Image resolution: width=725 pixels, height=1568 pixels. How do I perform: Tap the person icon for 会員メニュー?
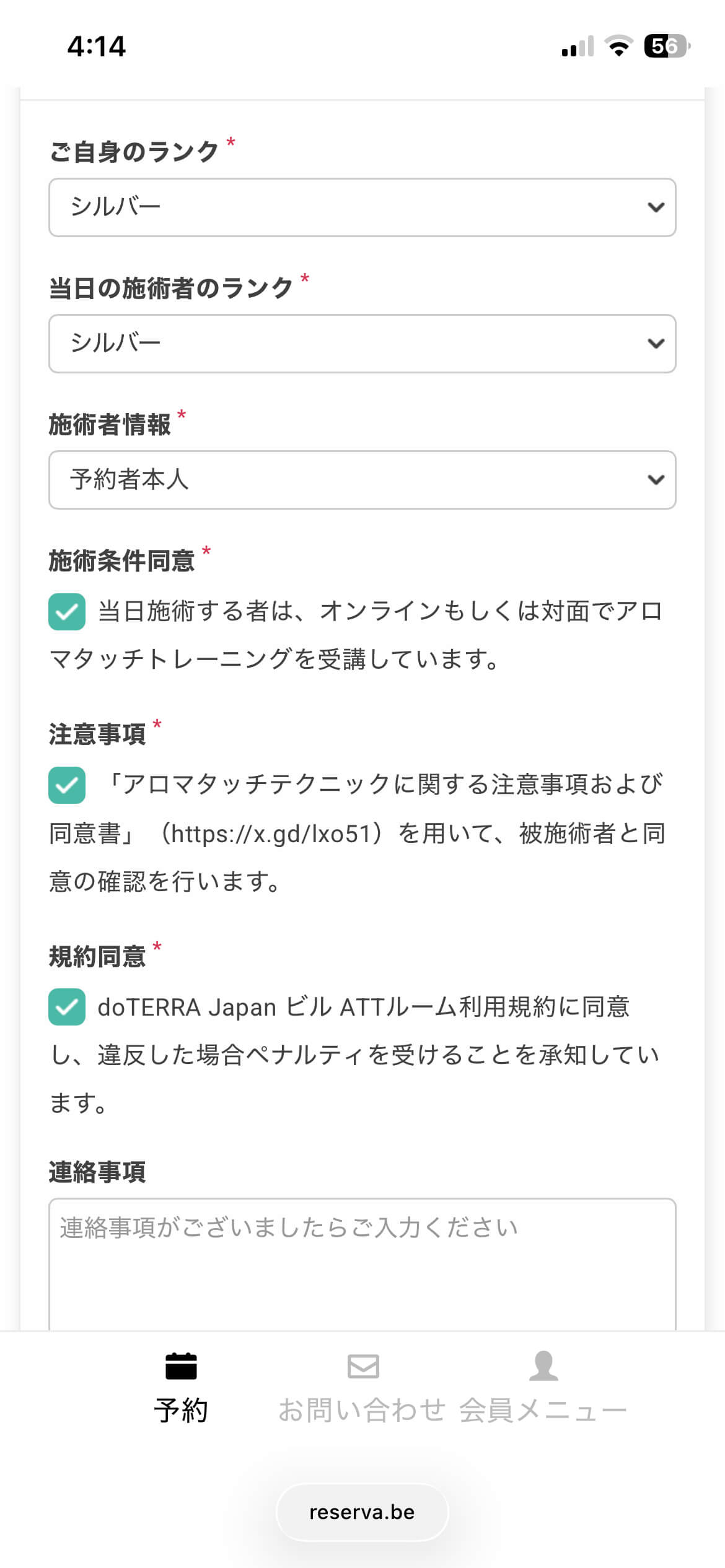click(543, 1365)
